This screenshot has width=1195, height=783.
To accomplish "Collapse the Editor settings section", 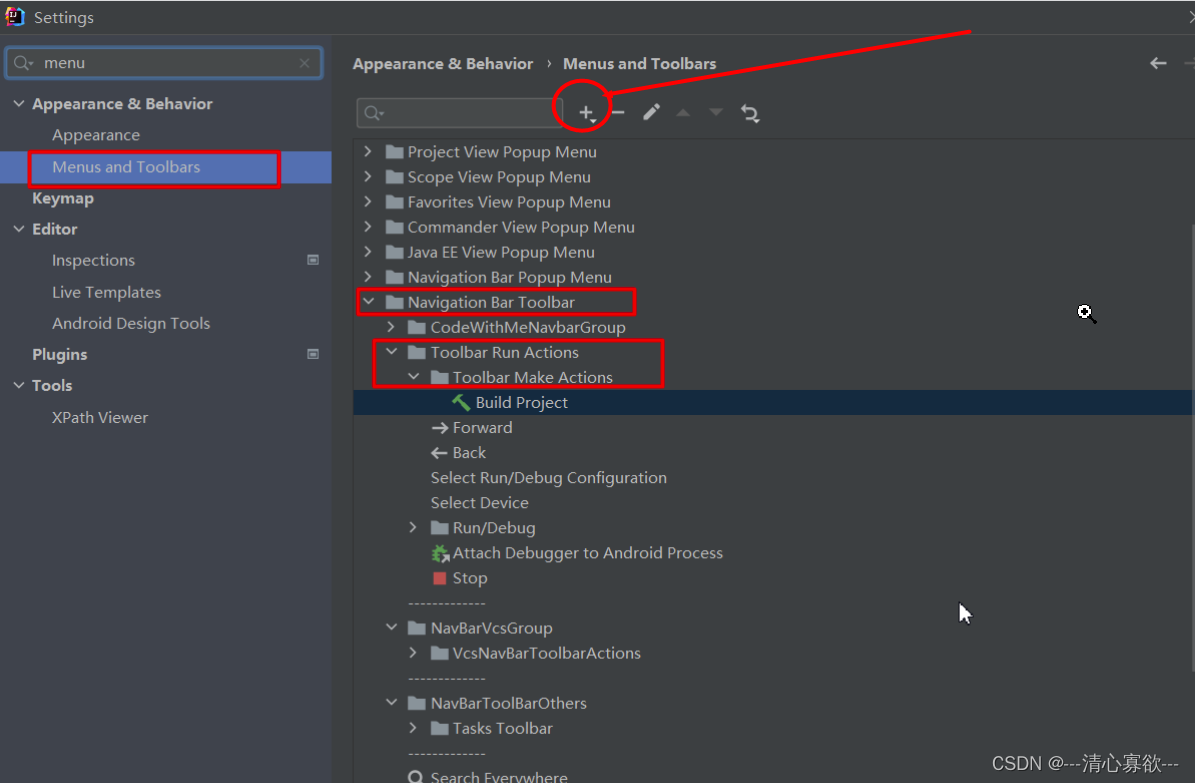I will click(x=19, y=229).
